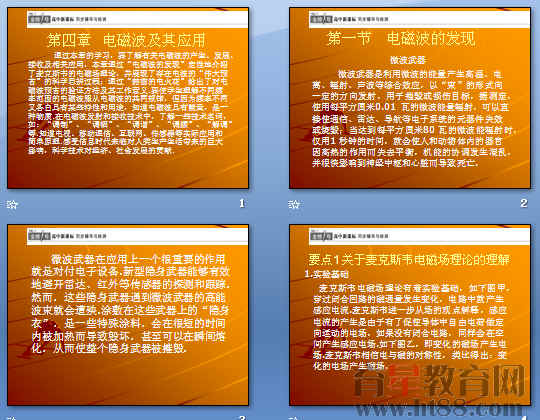Click the body paragraph in slide 3
Viewport: 540px width, 420px height.
pyautogui.click(x=130, y=304)
